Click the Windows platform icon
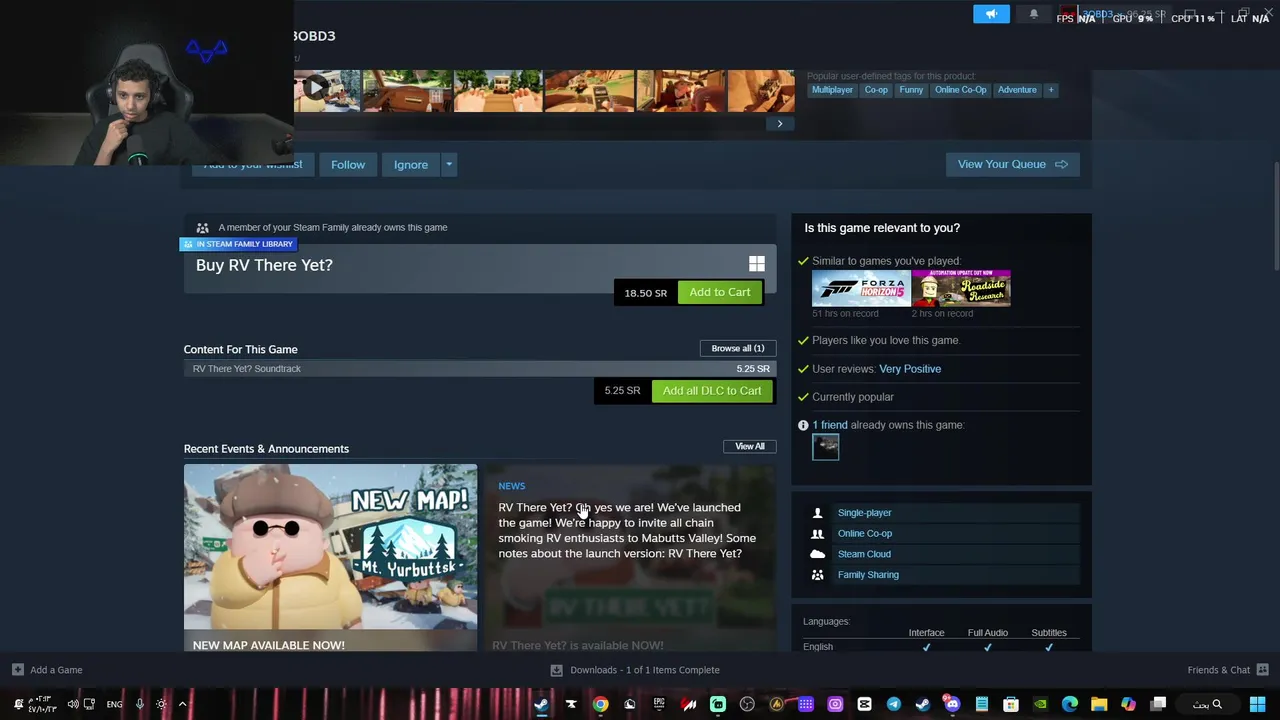 click(757, 264)
